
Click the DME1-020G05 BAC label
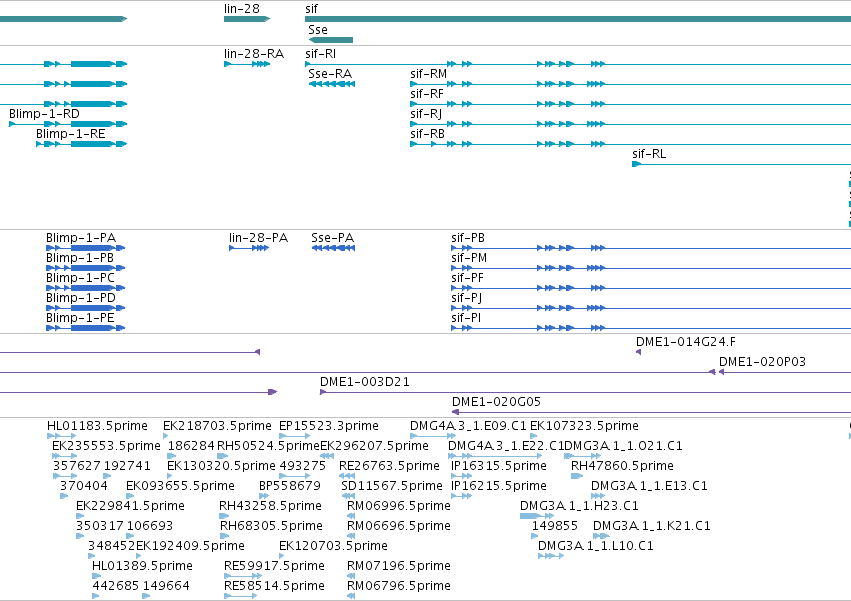[496, 402]
